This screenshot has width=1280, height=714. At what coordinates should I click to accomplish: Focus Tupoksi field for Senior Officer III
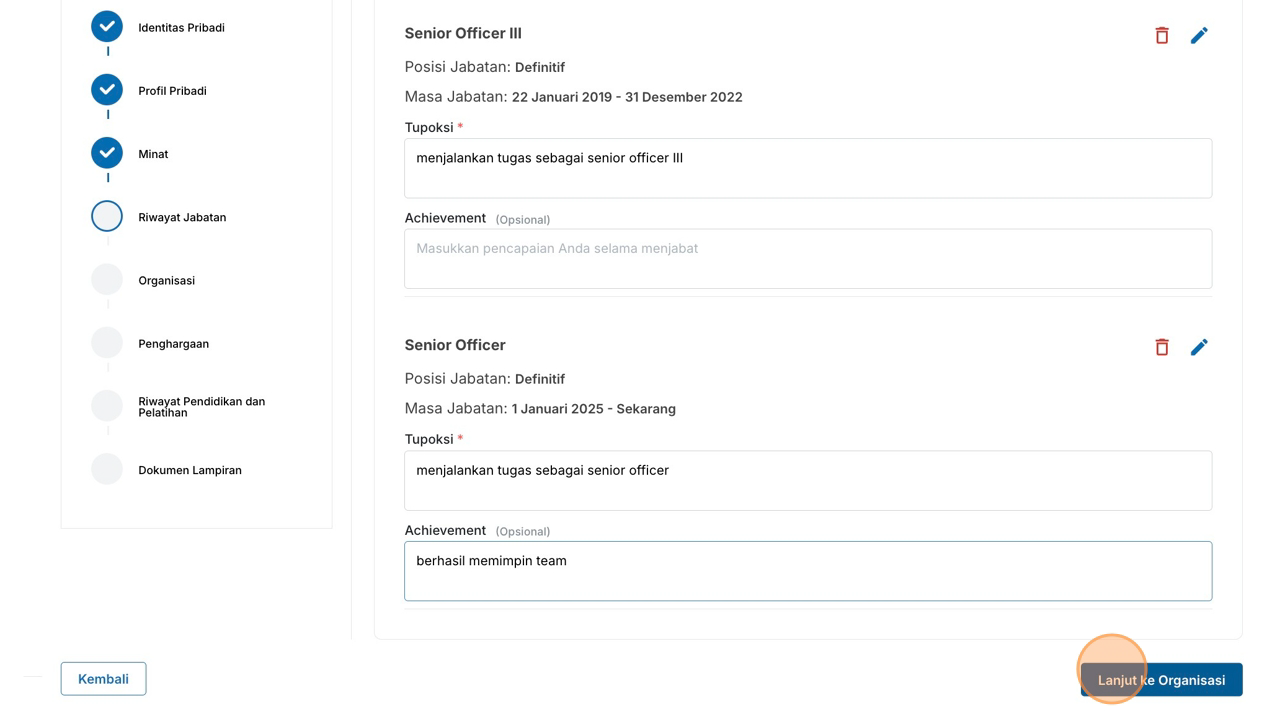(x=808, y=168)
